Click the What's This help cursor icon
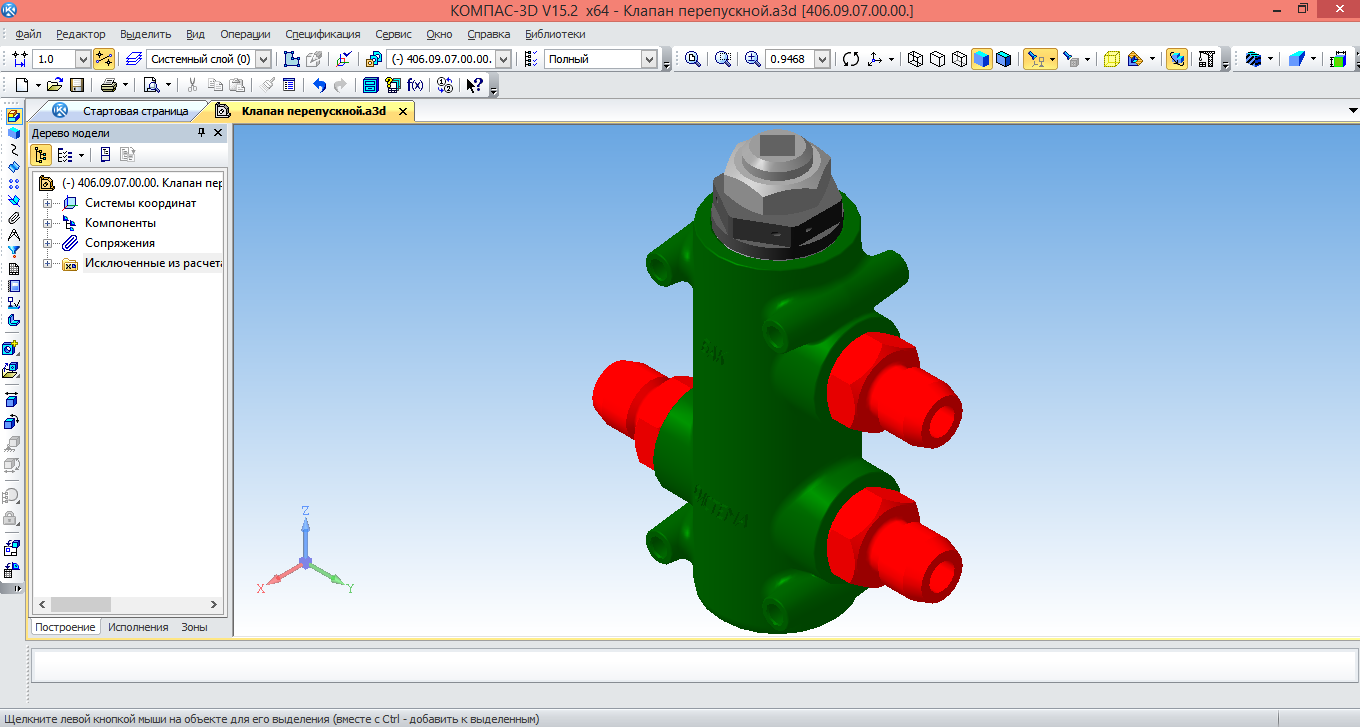This screenshot has height=728, width=1360. click(475, 85)
